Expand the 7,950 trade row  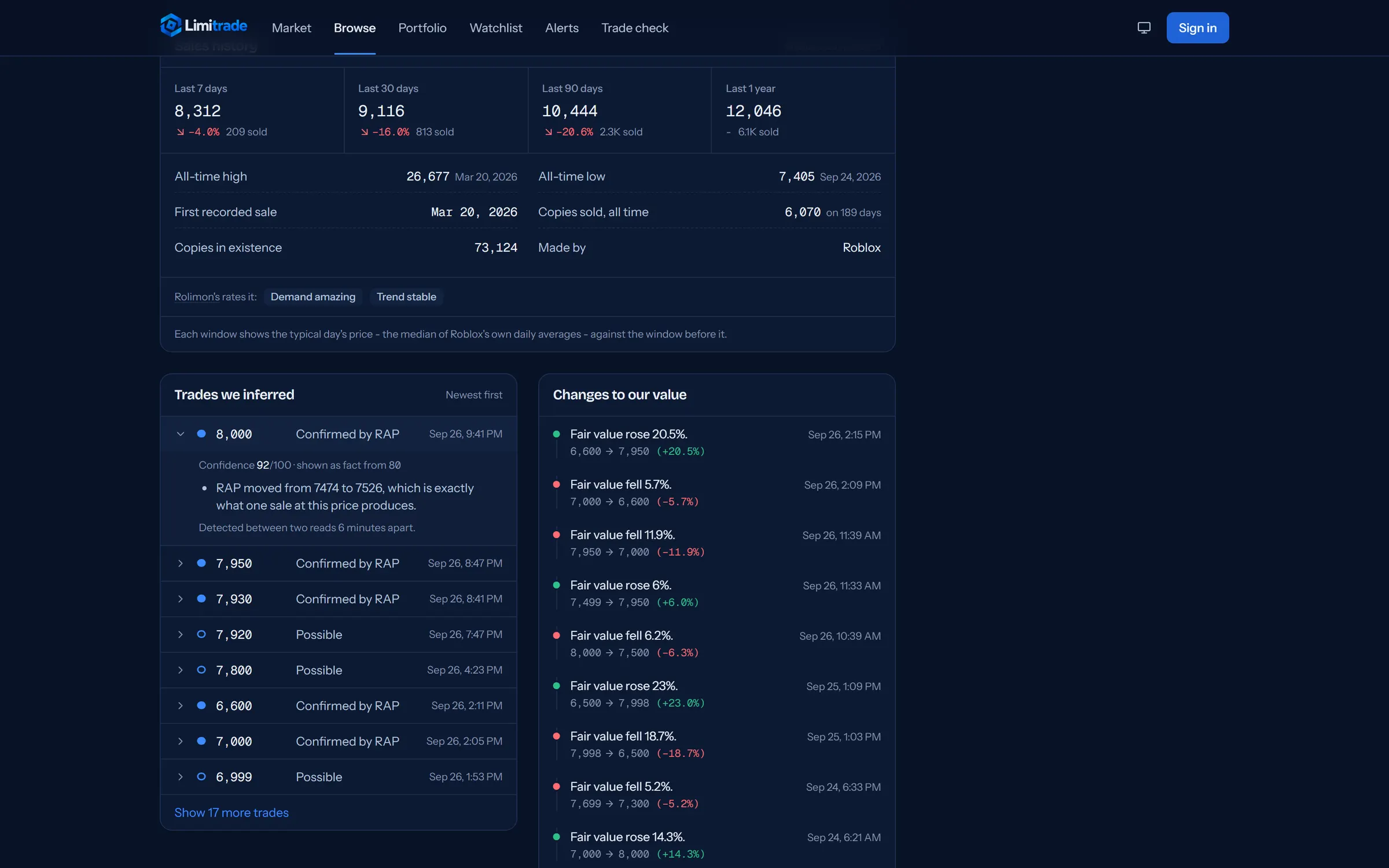(339, 563)
